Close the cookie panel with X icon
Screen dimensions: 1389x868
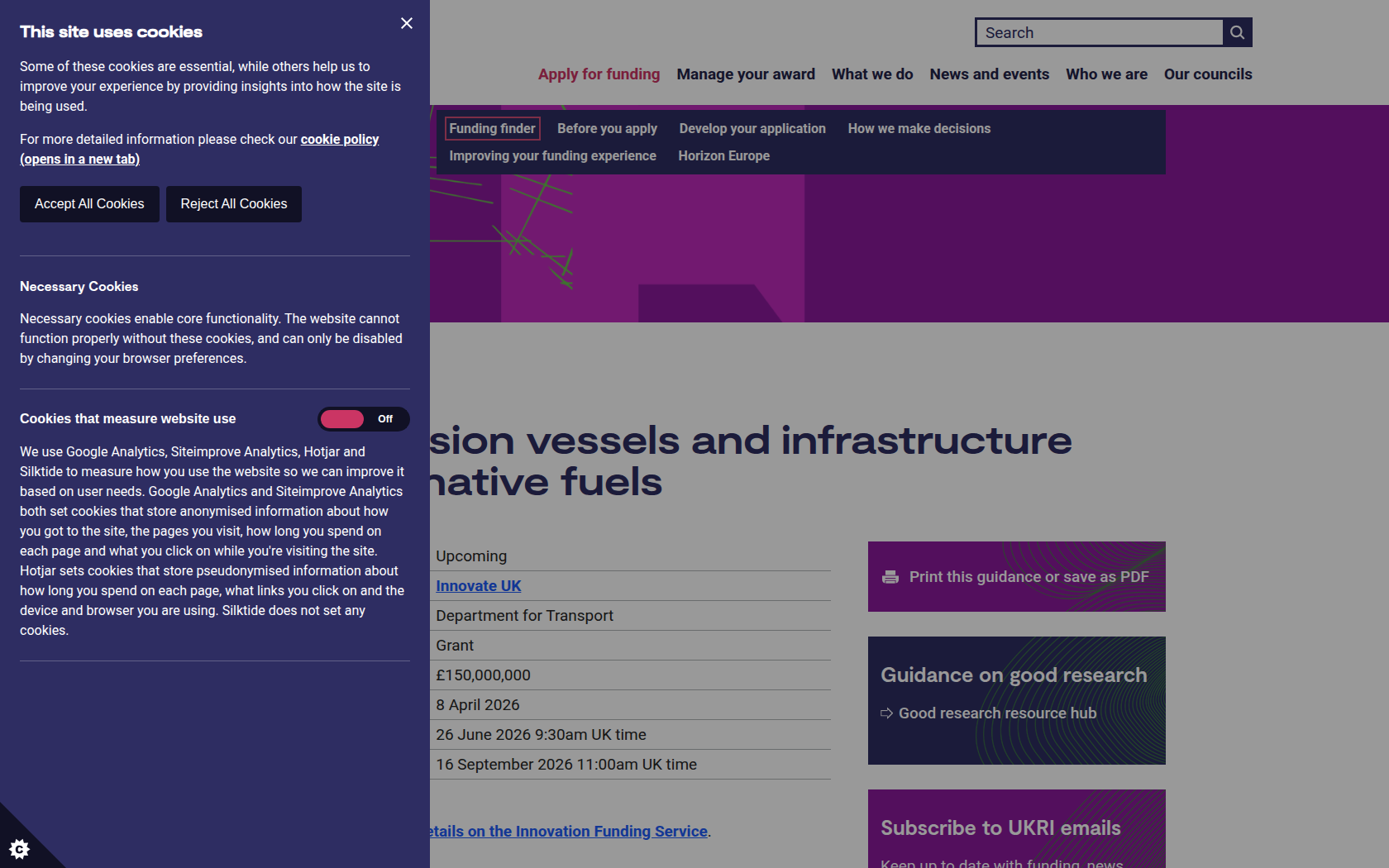tap(406, 23)
